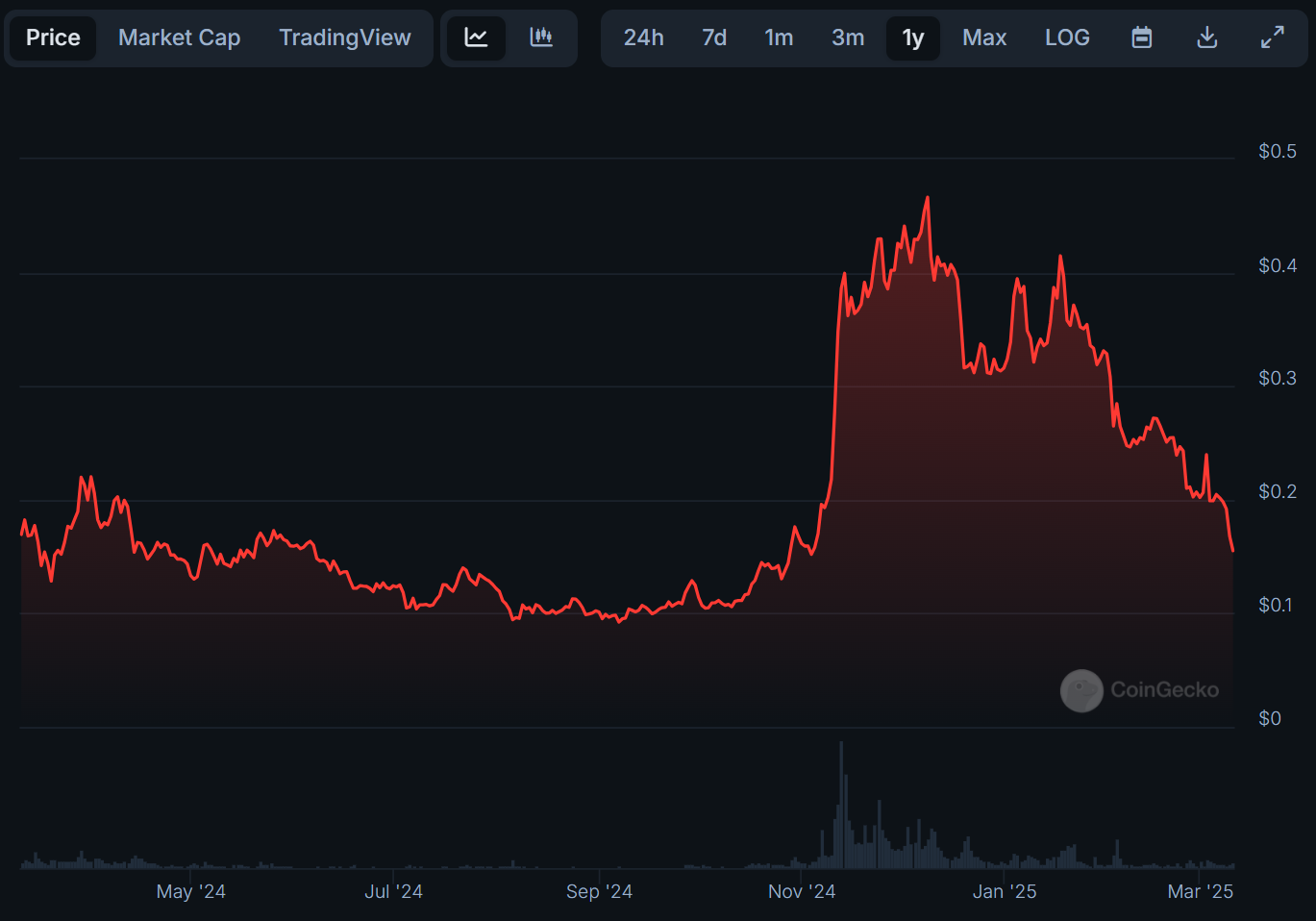Download chart data icon
Viewport: 1316px width, 921px height.
point(1207,38)
